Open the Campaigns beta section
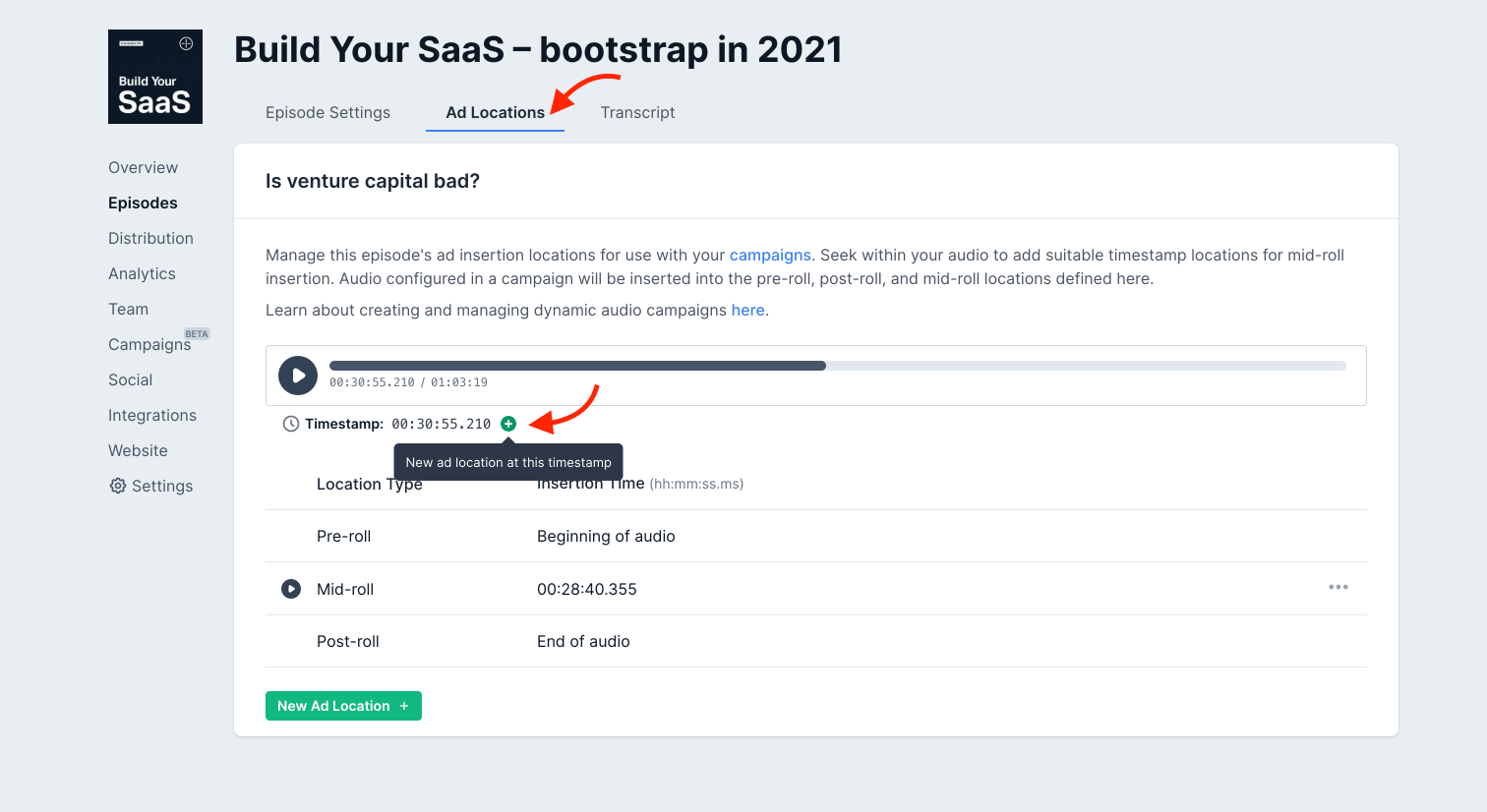Image resolution: width=1487 pixels, height=812 pixels. tap(149, 344)
